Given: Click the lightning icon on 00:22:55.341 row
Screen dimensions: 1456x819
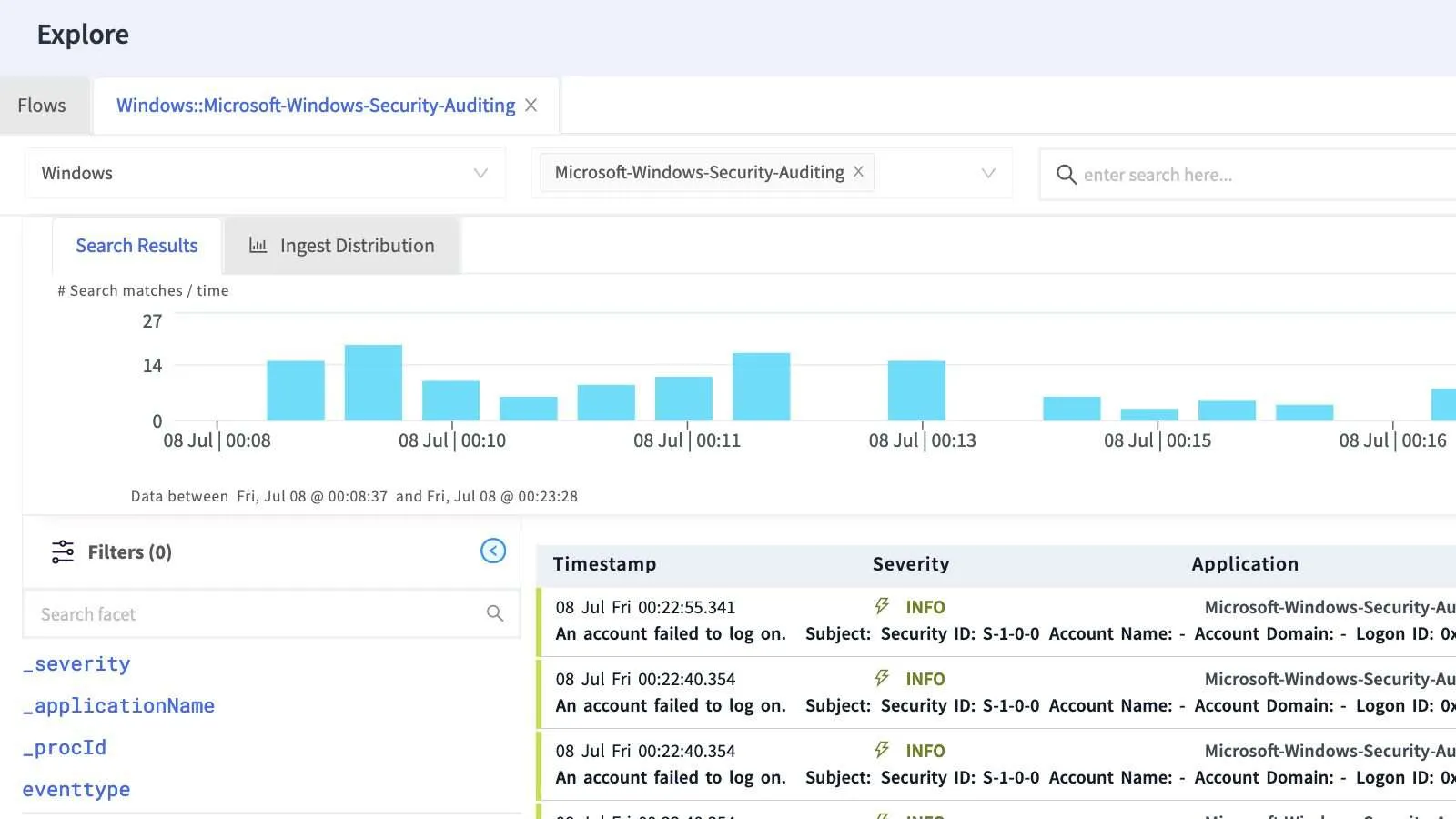Looking at the screenshot, I should [881, 606].
